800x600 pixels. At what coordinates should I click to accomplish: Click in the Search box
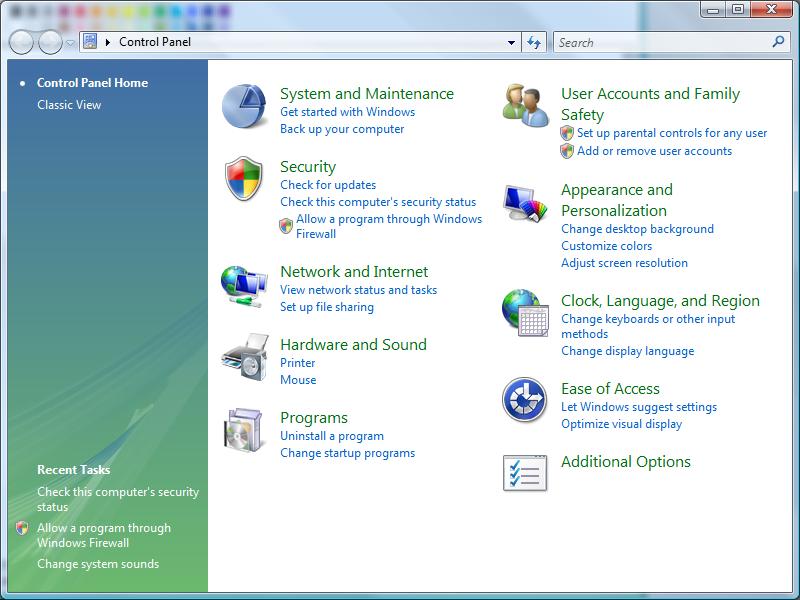(x=660, y=42)
